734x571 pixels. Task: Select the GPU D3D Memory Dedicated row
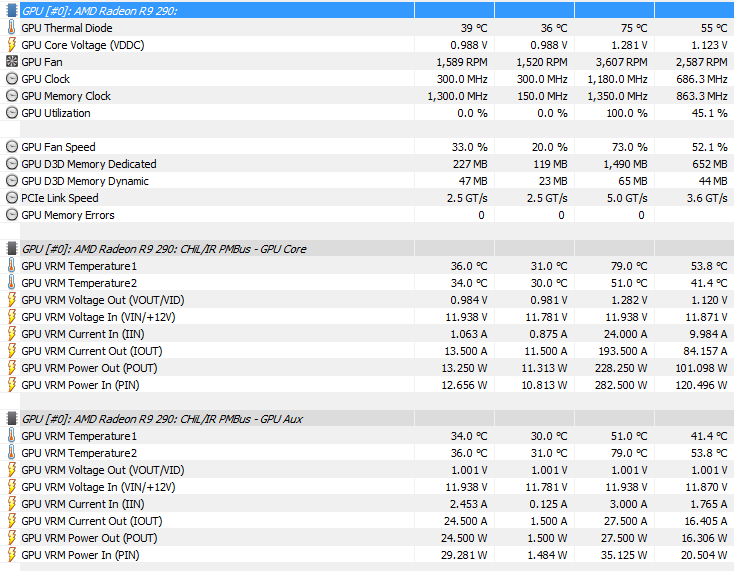click(x=367, y=164)
